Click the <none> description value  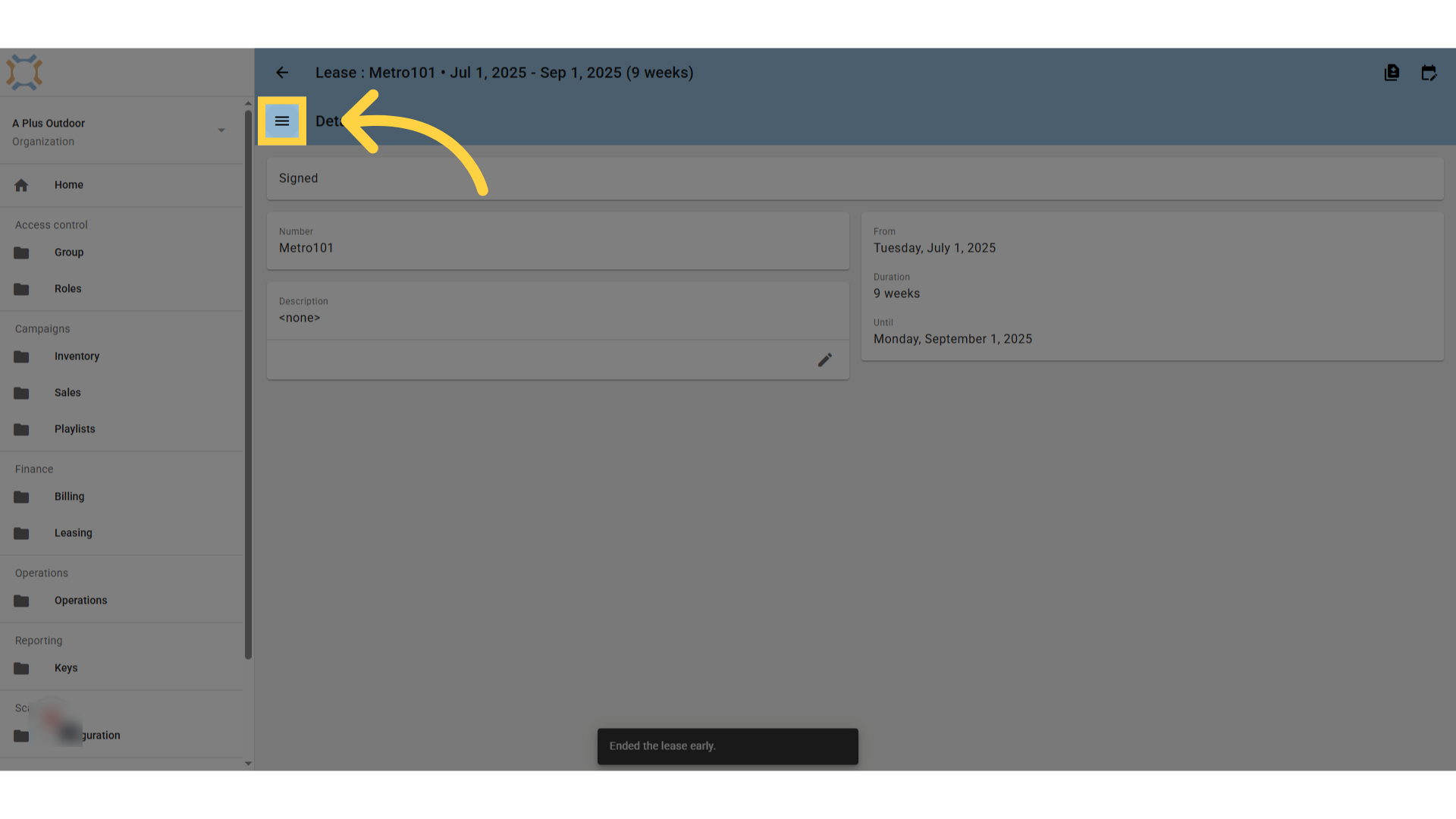click(300, 318)
